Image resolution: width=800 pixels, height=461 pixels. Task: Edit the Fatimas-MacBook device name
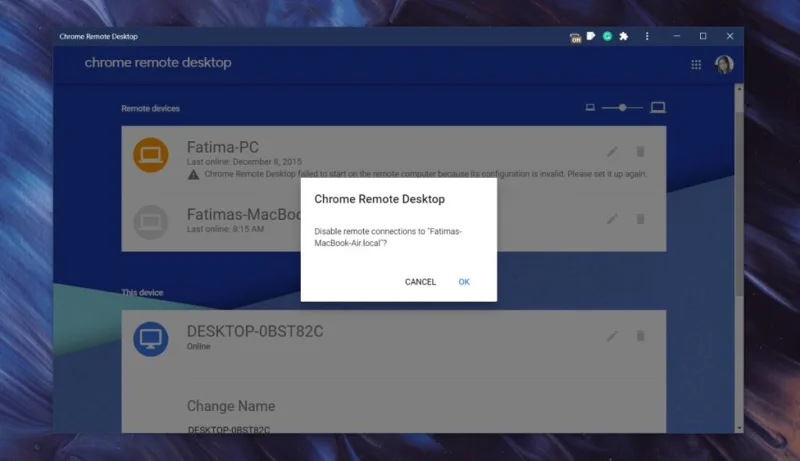tap(612, 219)
